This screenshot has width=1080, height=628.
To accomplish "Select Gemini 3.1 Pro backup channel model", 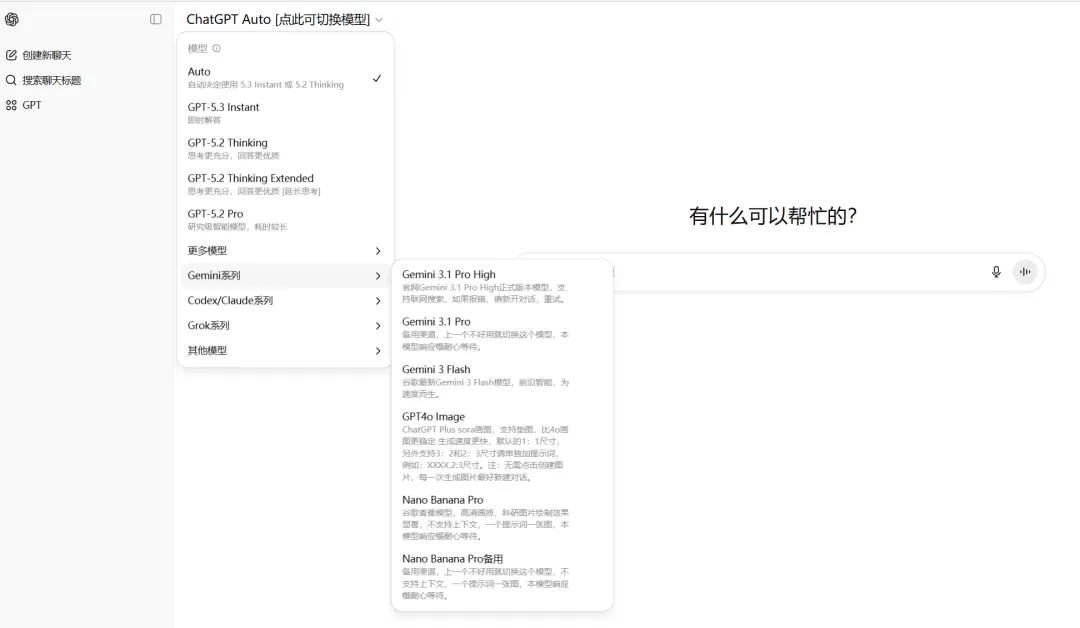I will tap(501, 333).
